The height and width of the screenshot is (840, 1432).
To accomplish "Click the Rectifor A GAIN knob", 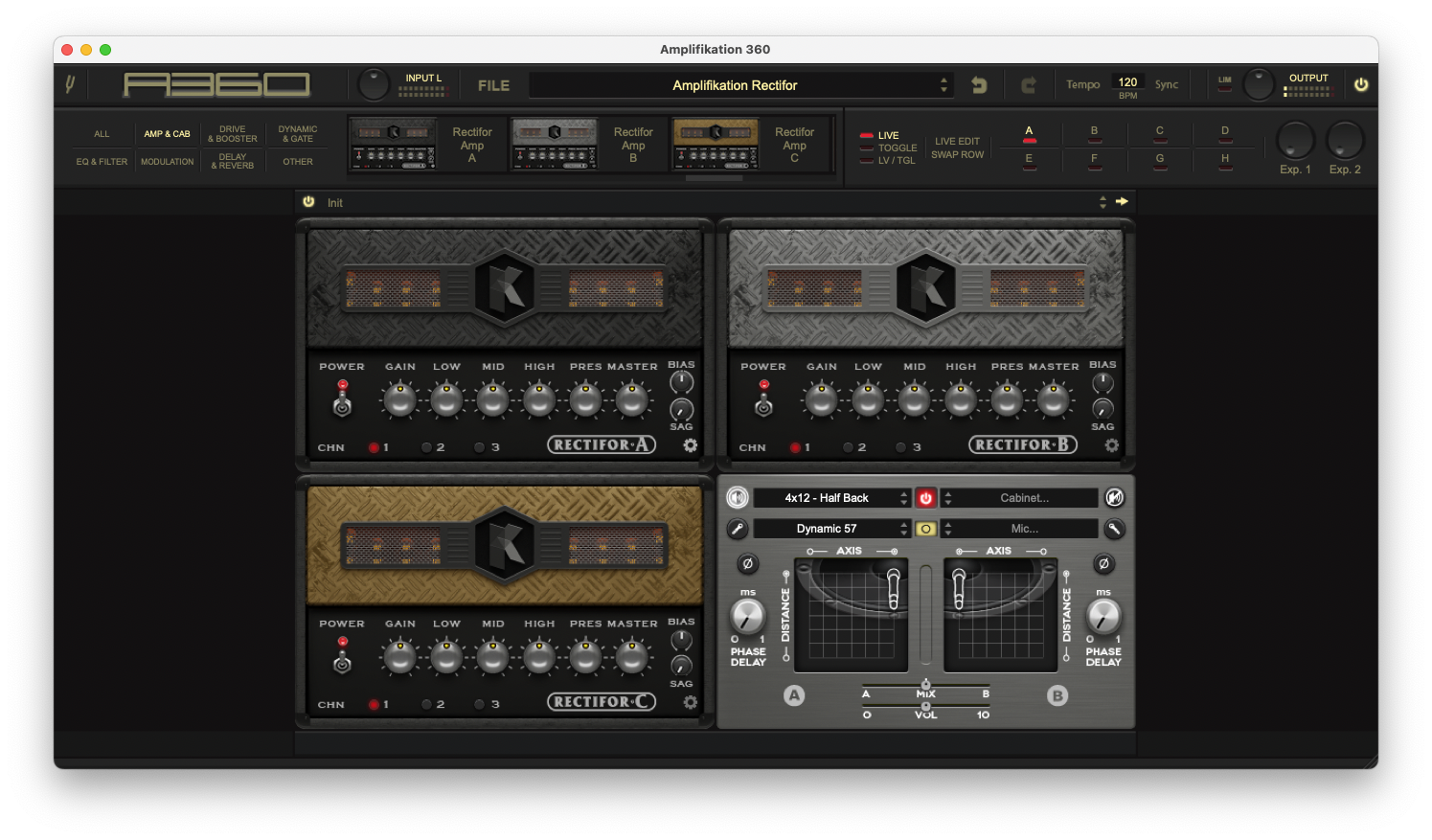I will pos(400,399).
